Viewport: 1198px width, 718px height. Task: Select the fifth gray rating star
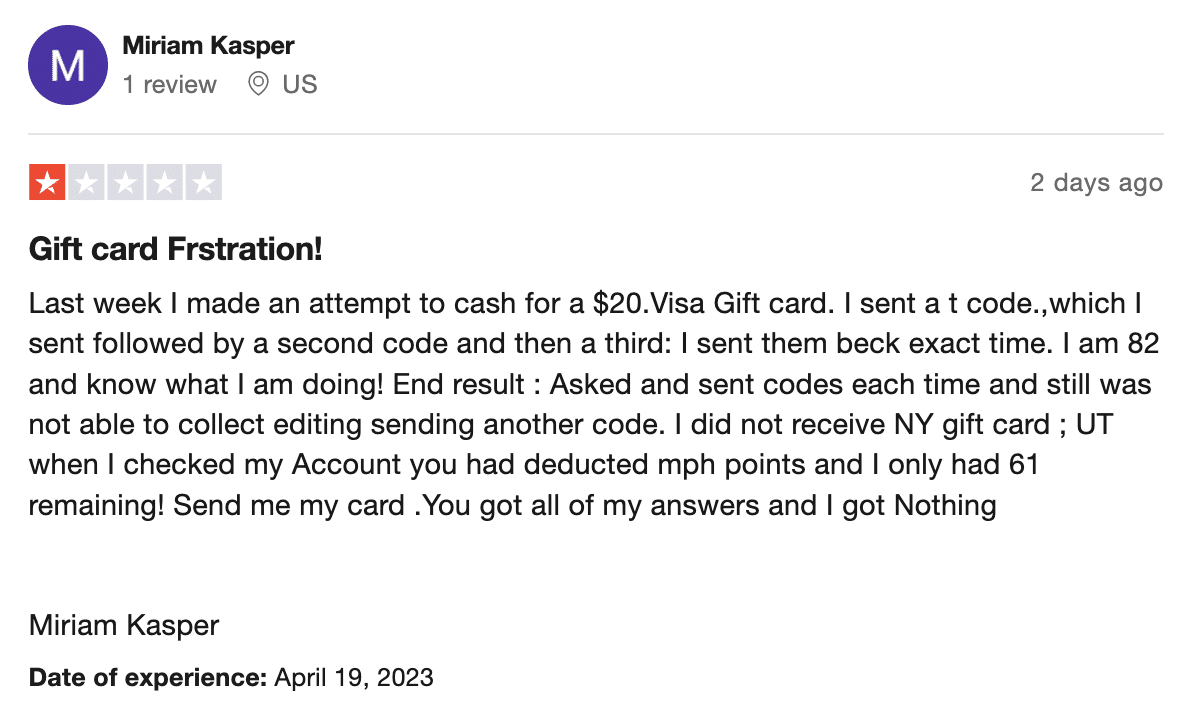tap(203, 183)
